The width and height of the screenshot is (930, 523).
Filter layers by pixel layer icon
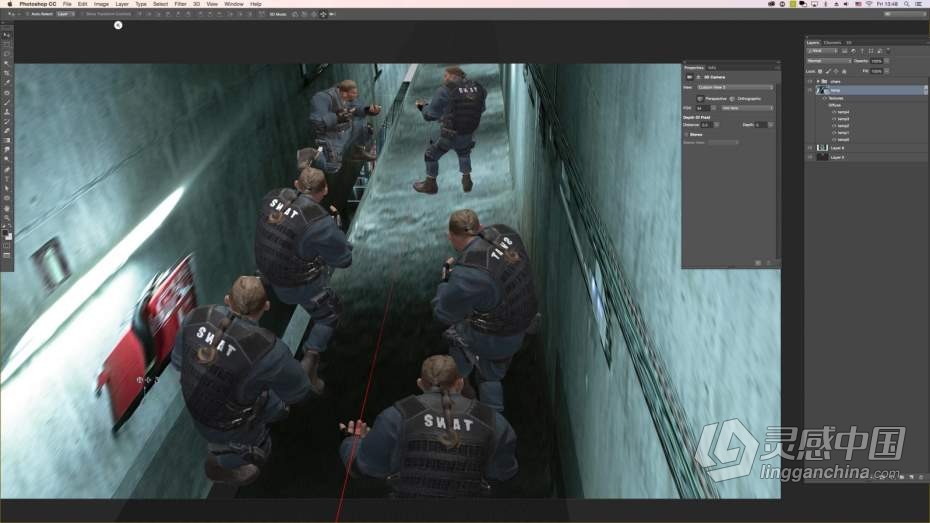(x=845, y=51)
